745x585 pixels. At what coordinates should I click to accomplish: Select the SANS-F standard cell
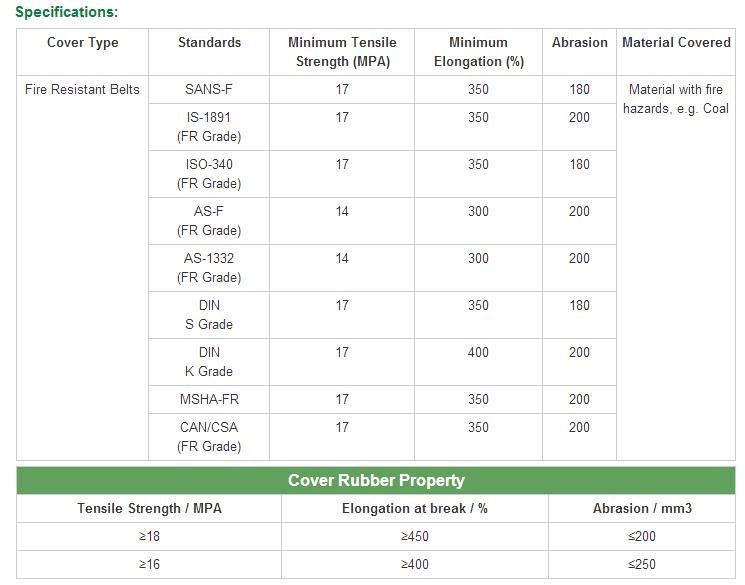coord(209,89)
